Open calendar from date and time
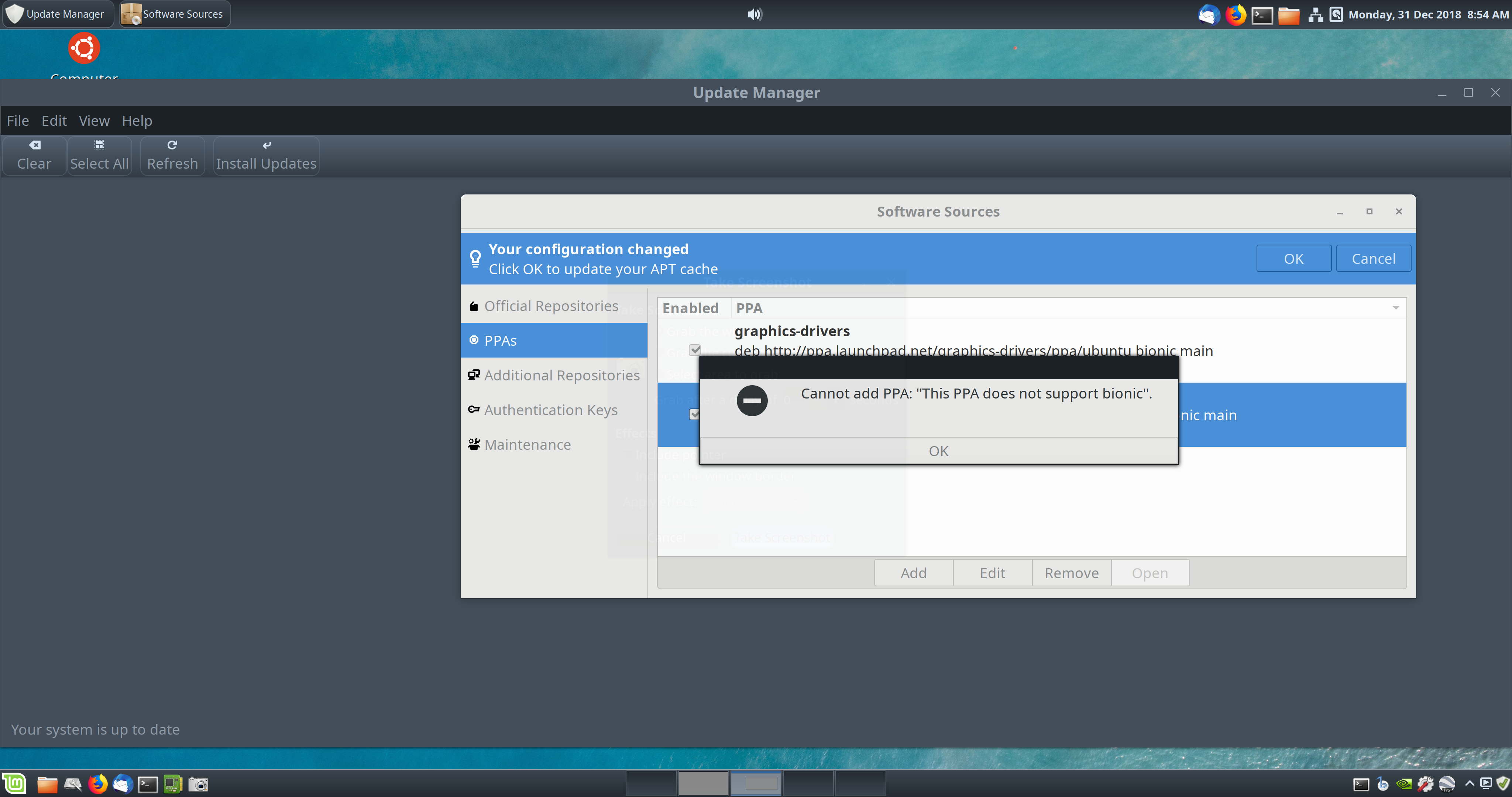Viewport: 1512px width, 797px height. tap(1428, 15)
